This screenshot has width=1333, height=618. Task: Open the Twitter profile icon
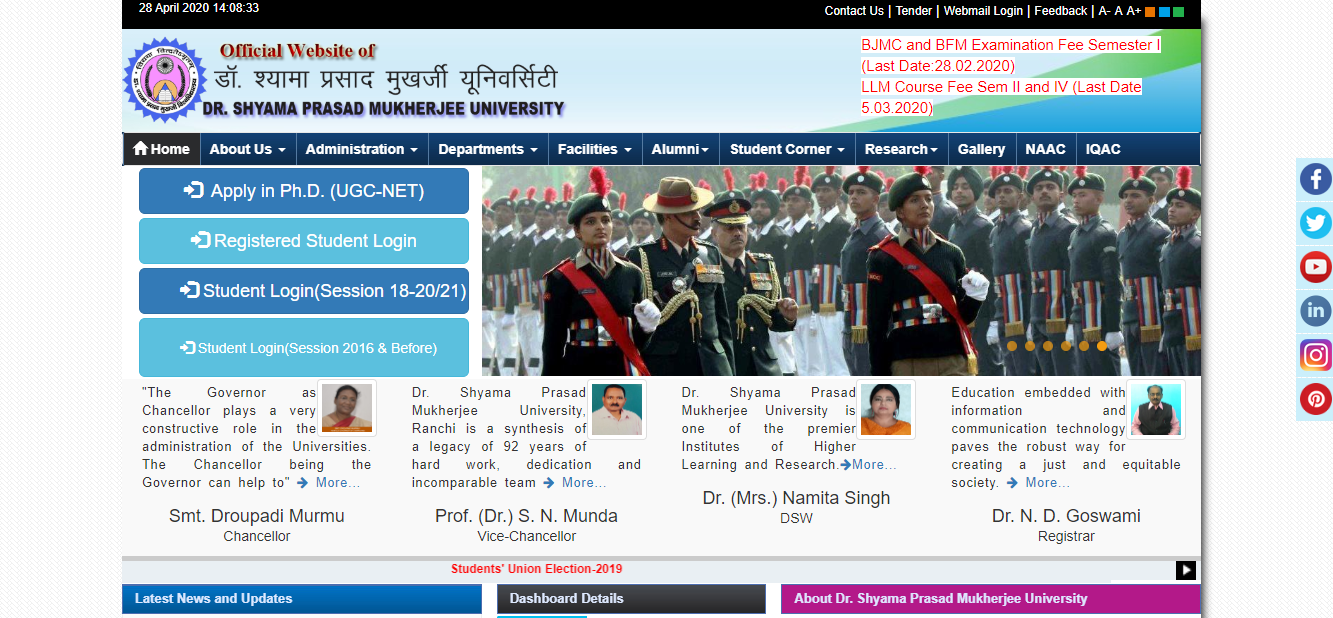pos(1315,223)
